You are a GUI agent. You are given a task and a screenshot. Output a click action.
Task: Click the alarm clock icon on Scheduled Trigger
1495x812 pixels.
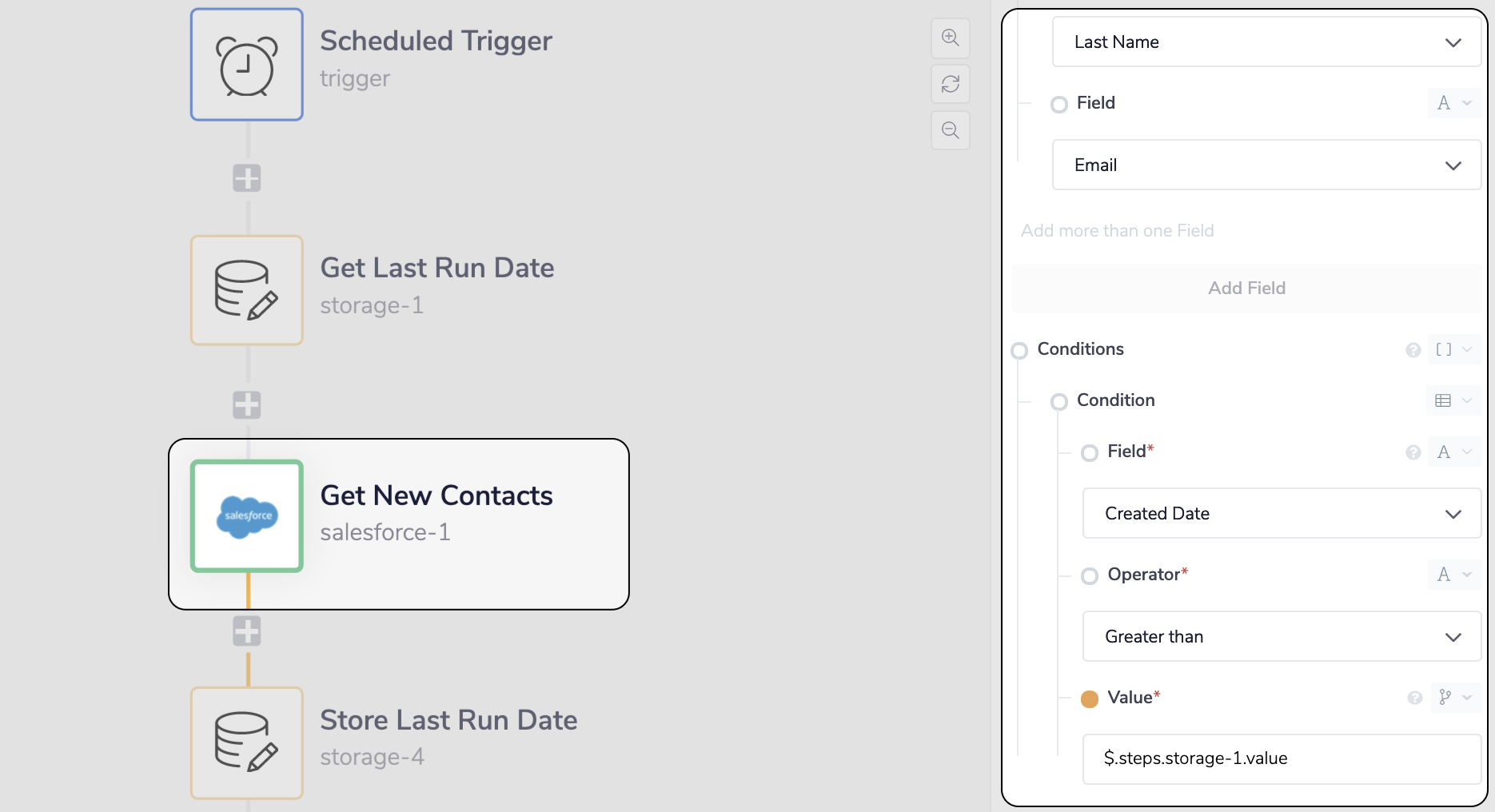pos(246,64)
